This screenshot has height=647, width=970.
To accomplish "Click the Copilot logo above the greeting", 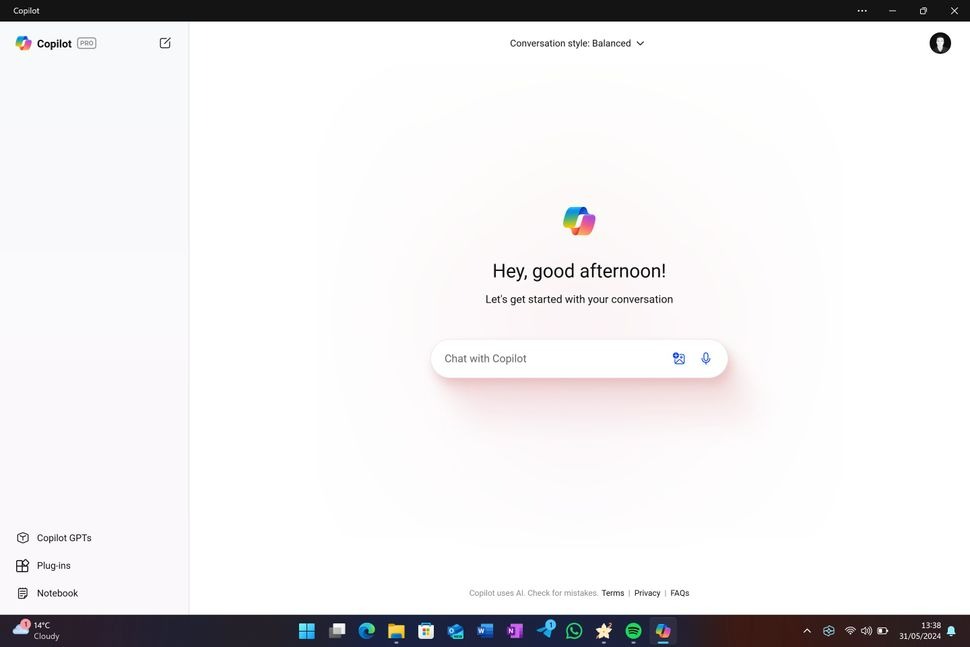I will point(578,220).
